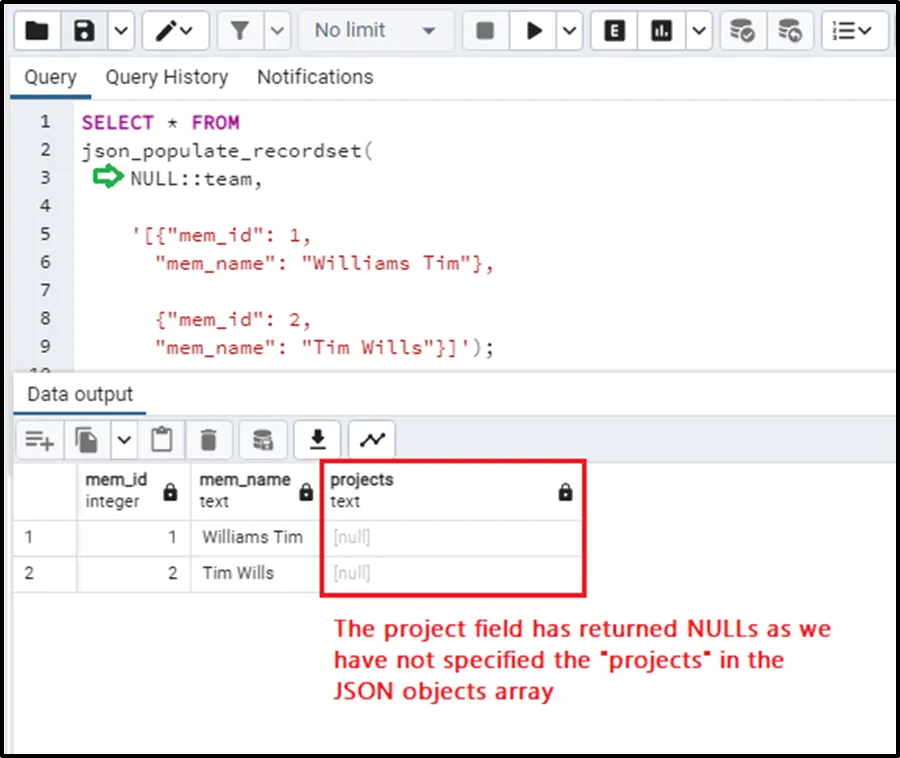Click the Open File folder icon
900x758 pixels.
point(37,31)
